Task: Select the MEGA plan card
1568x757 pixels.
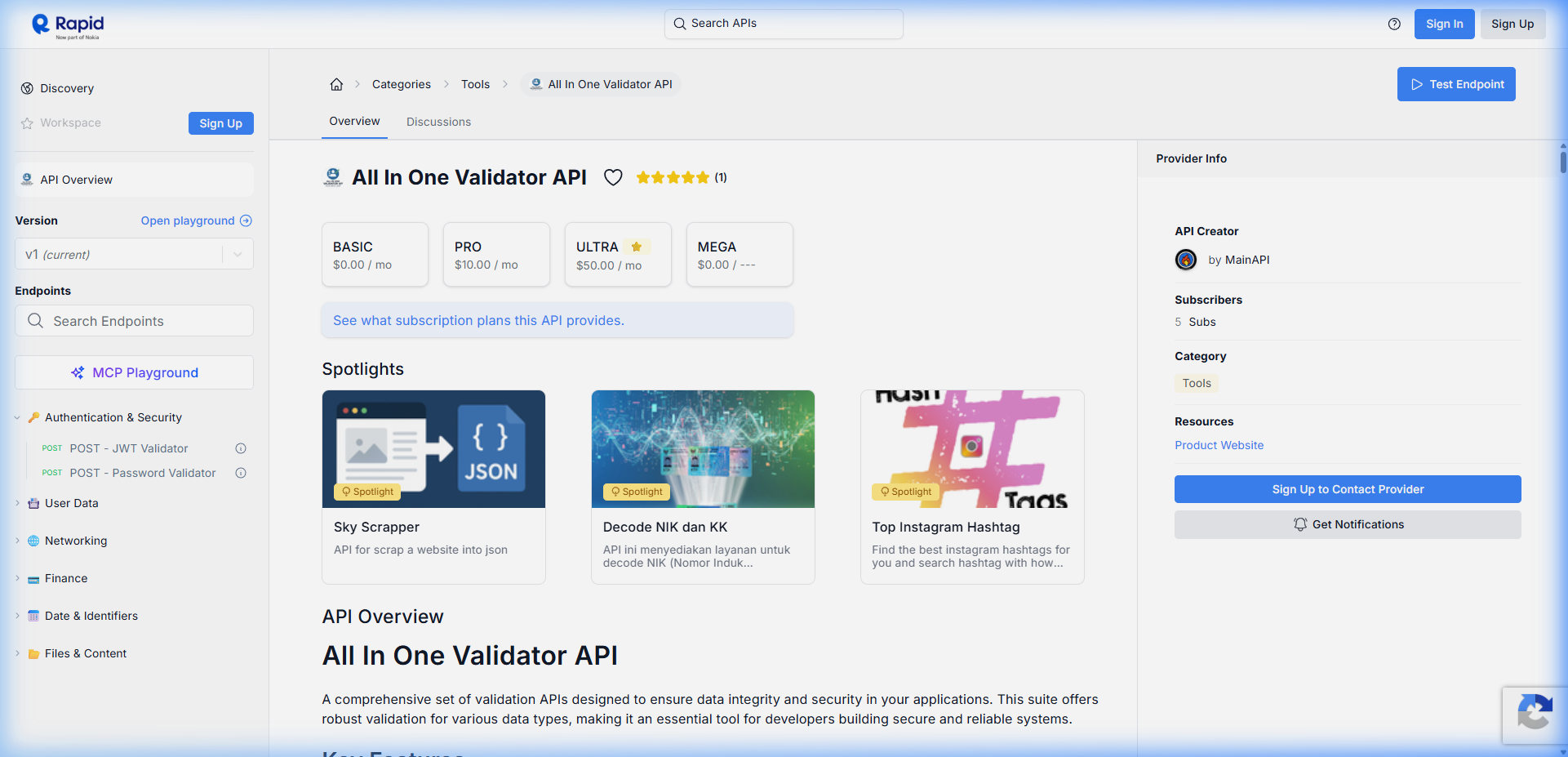Action: 740,254
